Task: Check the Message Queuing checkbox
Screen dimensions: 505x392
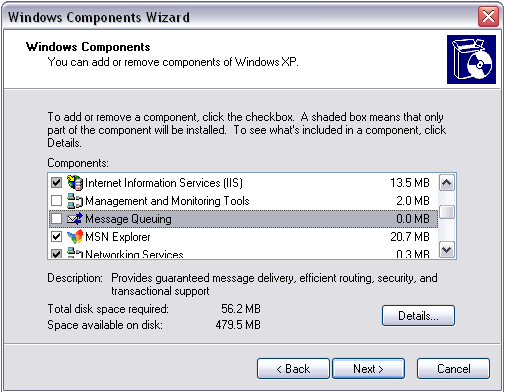Action: pyautogui.click(x=56, y=219)
